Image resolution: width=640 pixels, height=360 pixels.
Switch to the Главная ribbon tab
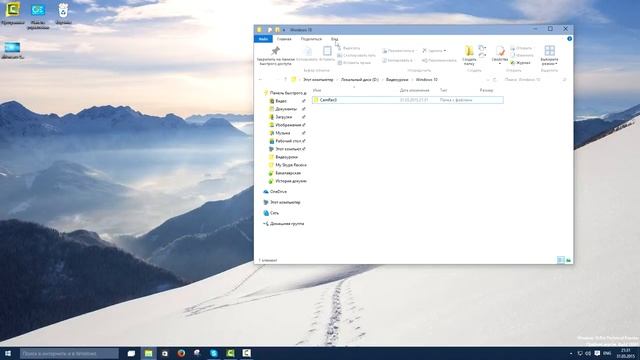point(284,39)
